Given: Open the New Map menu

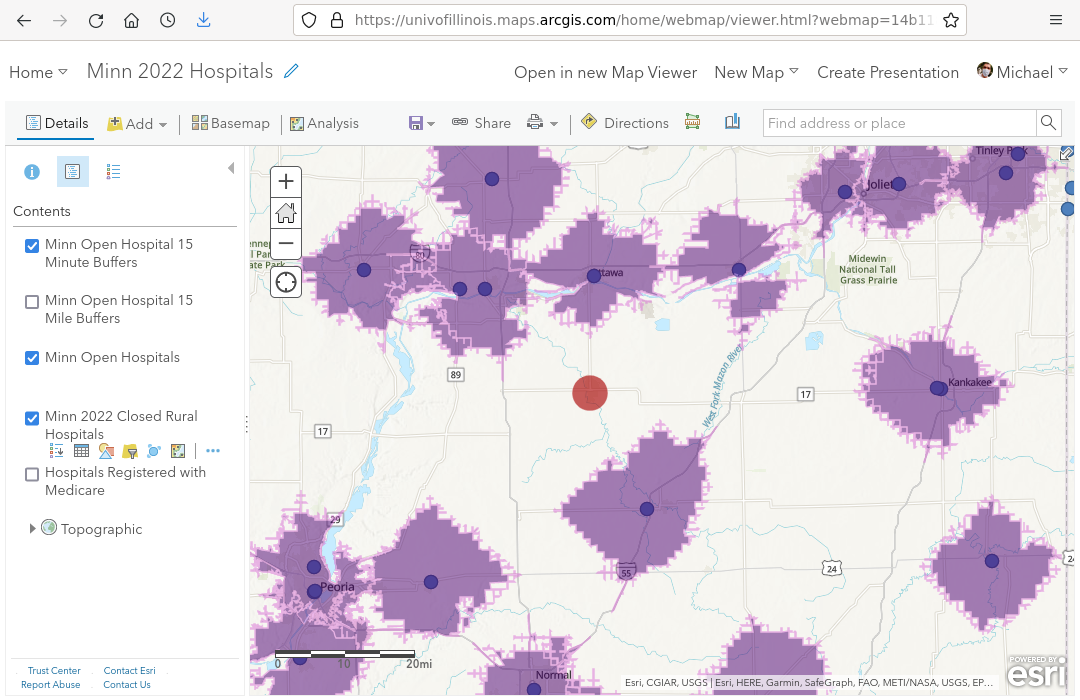Looking at the screenshot, I should point(756,72).
